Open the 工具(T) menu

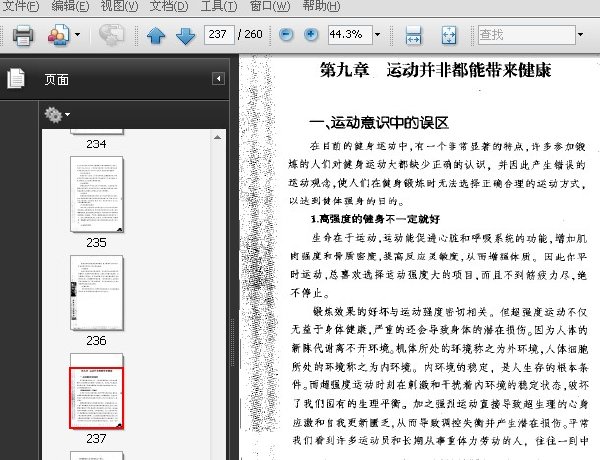pyautogui.click(x=219, y=6)
